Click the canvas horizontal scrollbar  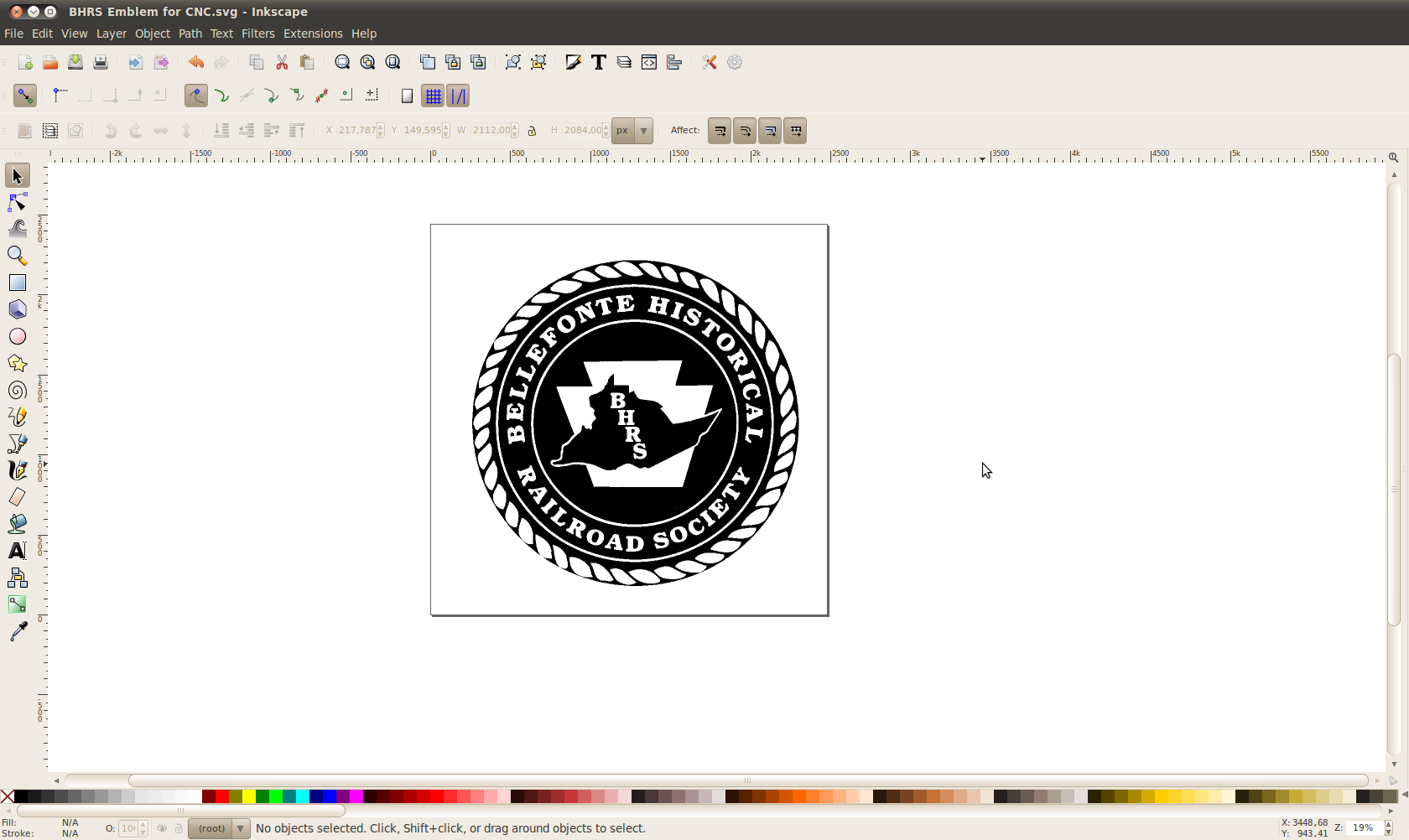point(748,780)
